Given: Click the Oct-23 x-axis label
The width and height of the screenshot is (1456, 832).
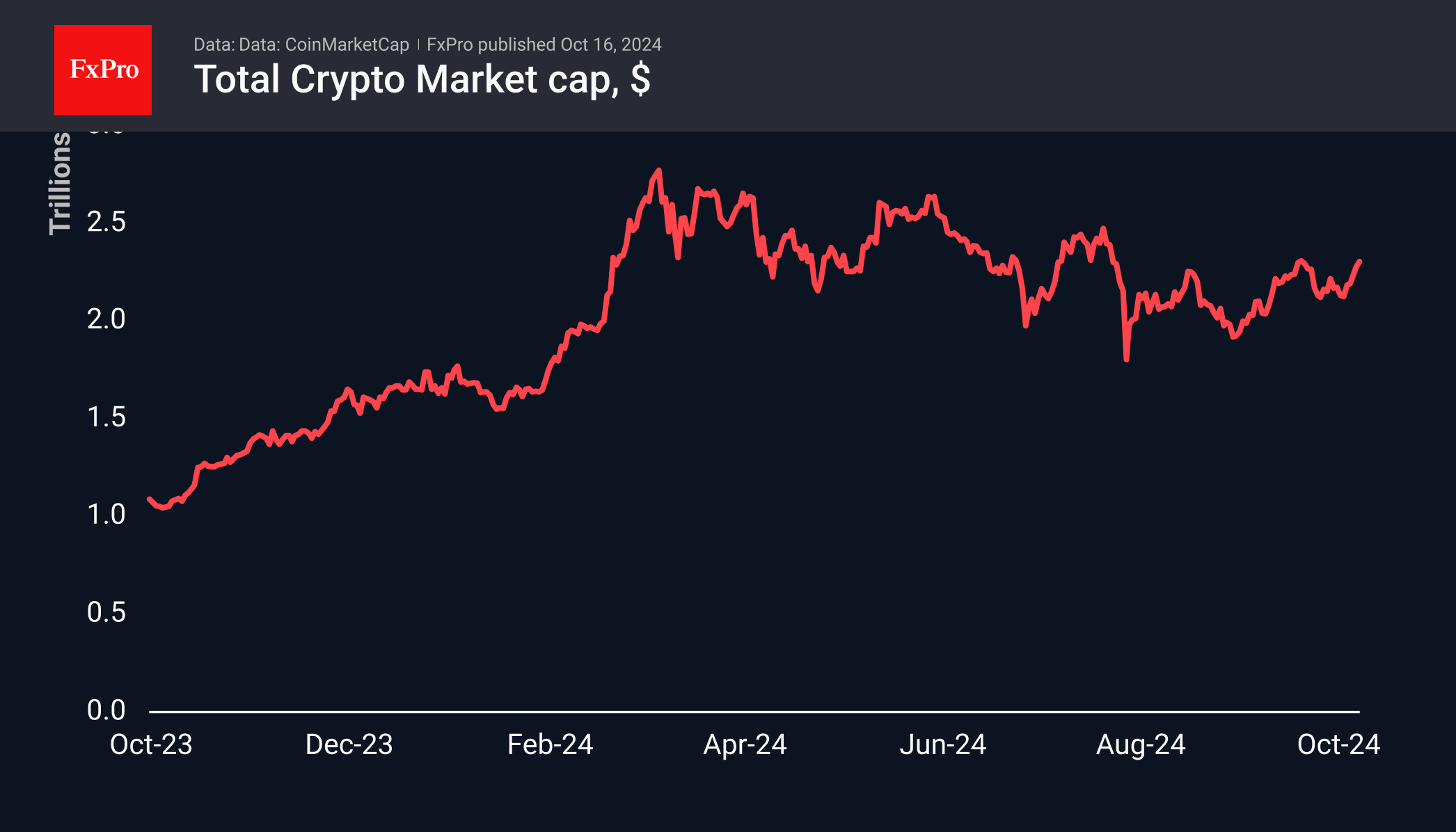Looking at the screenshot, I should 151,745.
